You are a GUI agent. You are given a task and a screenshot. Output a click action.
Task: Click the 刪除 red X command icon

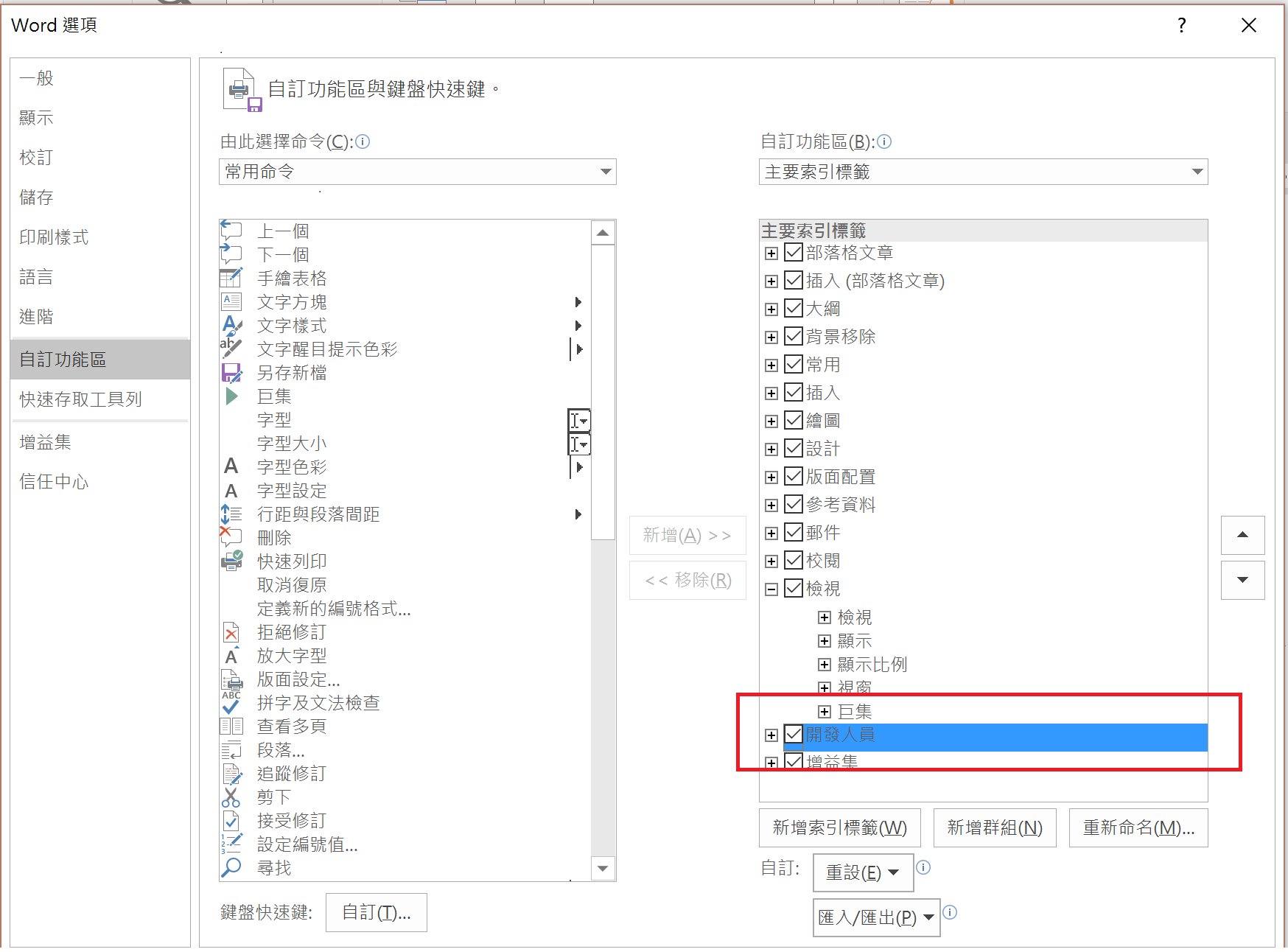click(x=231, y=537)
